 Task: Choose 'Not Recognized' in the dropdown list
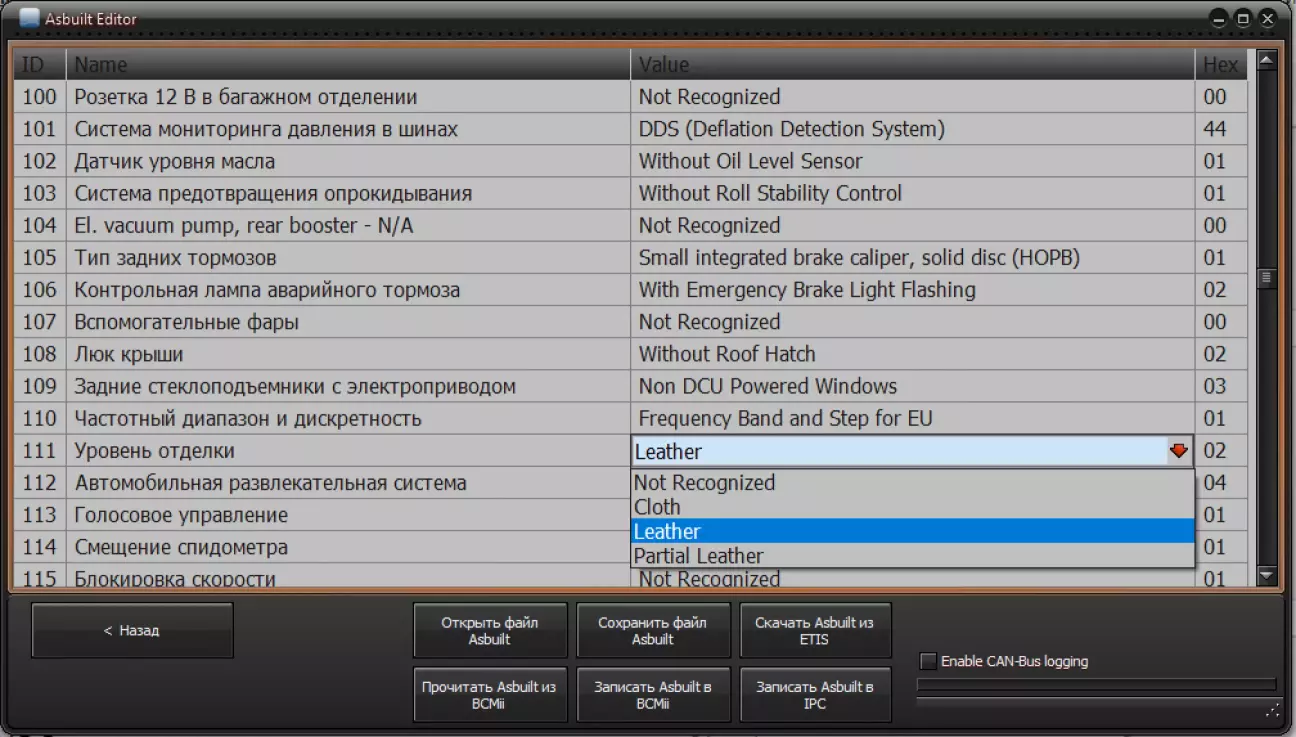click(x=704, y=483)
